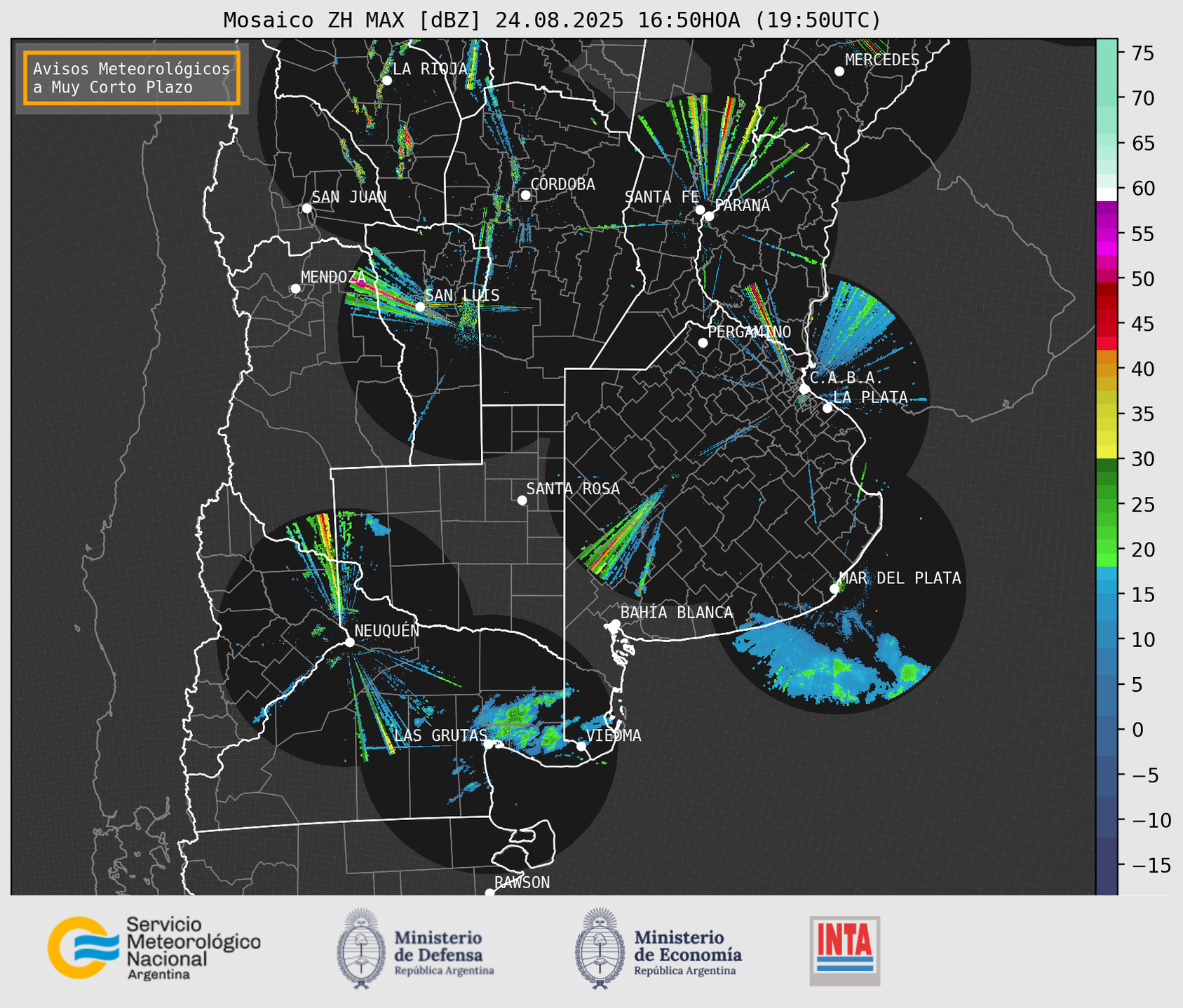This screenshot has width=1183, height=1008.
Task: Click the Mosaico ZH MAX title text
Action: pyautogui.click(x=551, y=20)
